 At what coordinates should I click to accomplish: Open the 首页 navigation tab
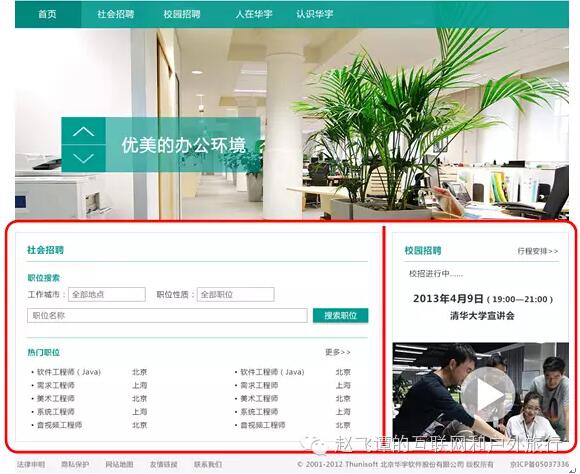[x=48, y=14]
